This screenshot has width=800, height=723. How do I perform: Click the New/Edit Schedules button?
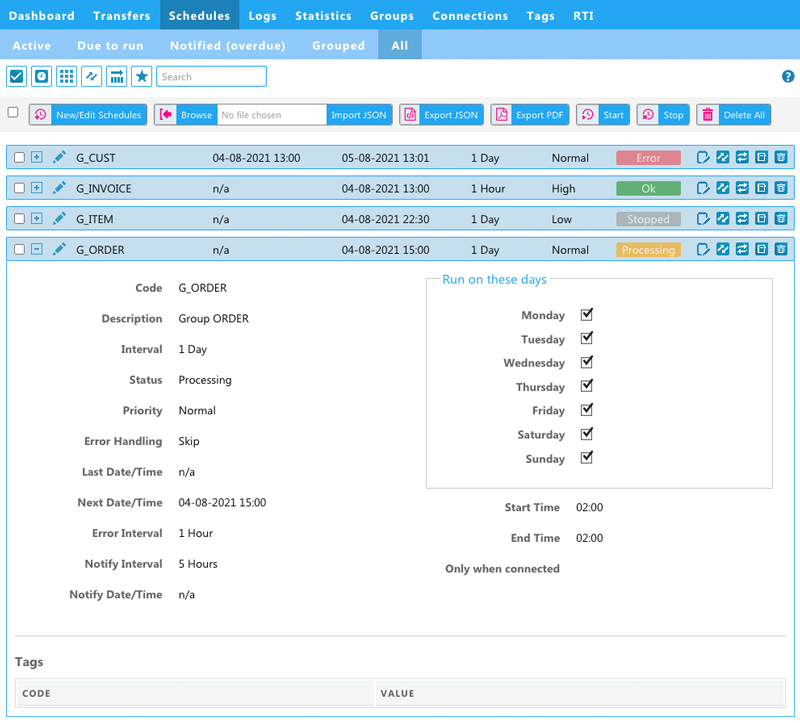click(x=88, y=114)
